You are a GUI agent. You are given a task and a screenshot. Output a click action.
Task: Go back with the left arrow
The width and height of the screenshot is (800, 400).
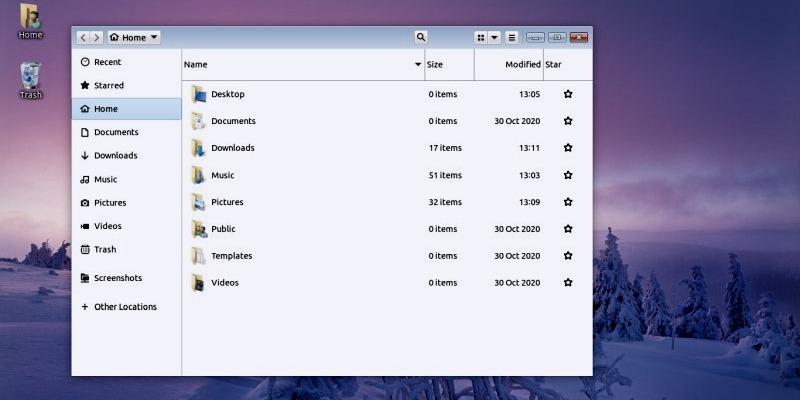(x=83, y=38)
